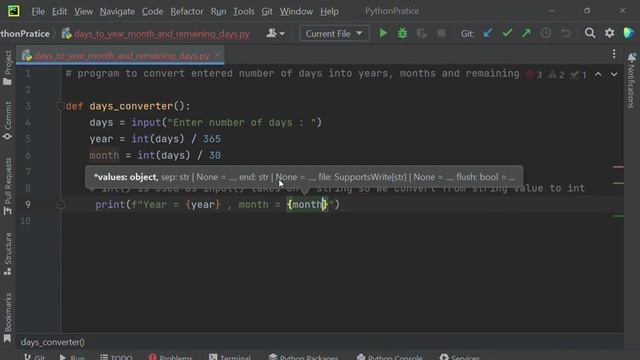Close the days_to_year_month editor tab

tap(218, 55)
